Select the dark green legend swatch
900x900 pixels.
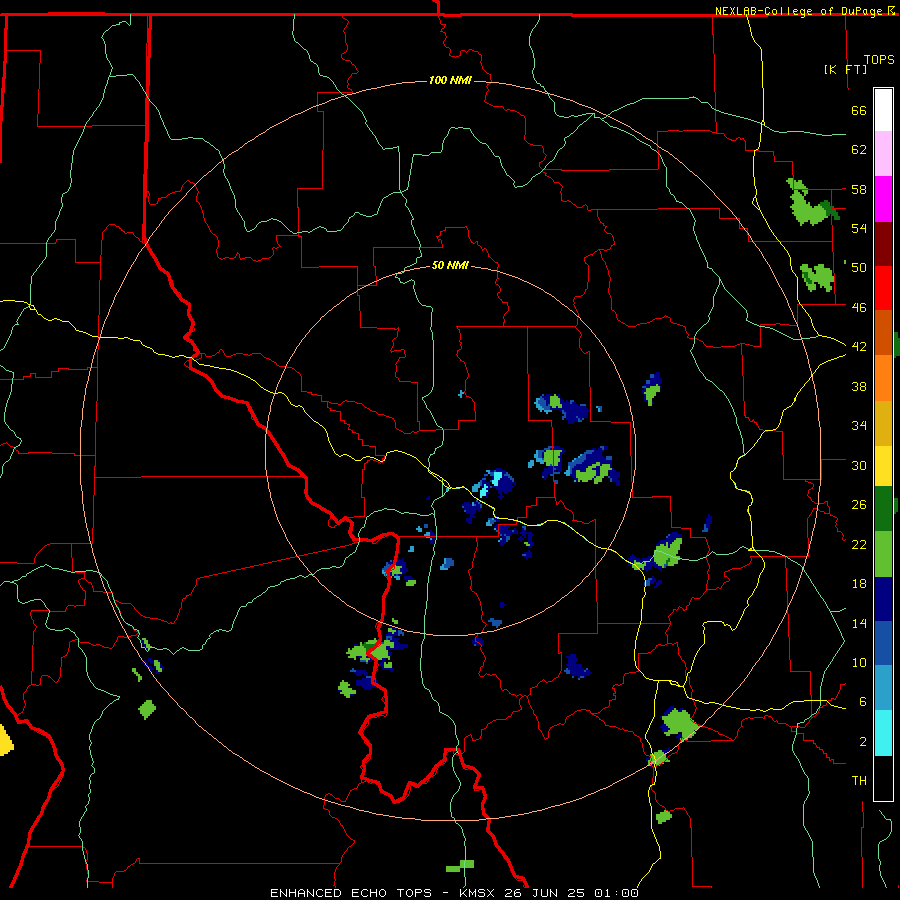coord(883,509)
